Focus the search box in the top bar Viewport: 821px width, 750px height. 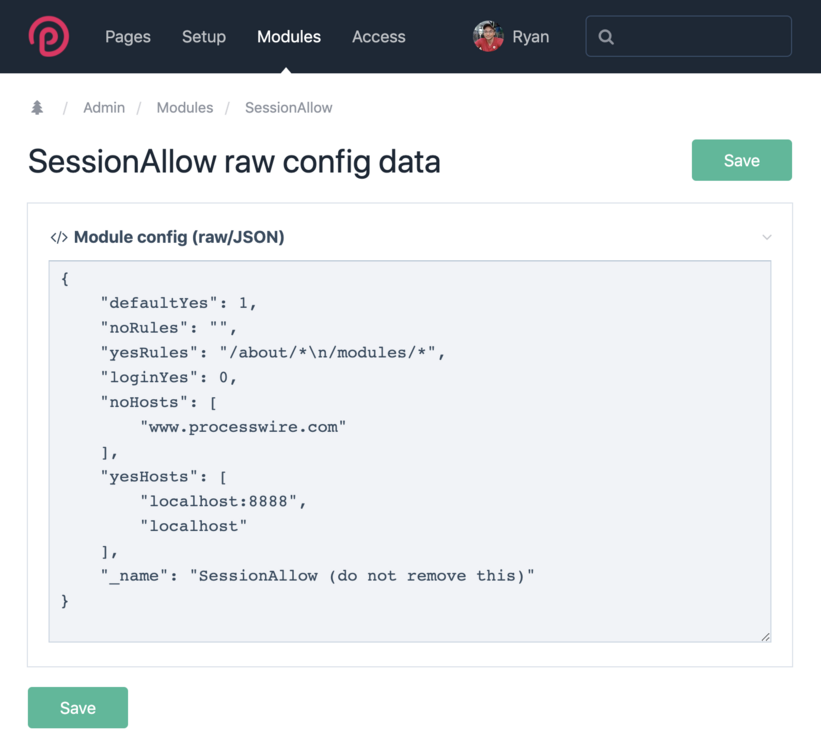[x=700, y=37]
